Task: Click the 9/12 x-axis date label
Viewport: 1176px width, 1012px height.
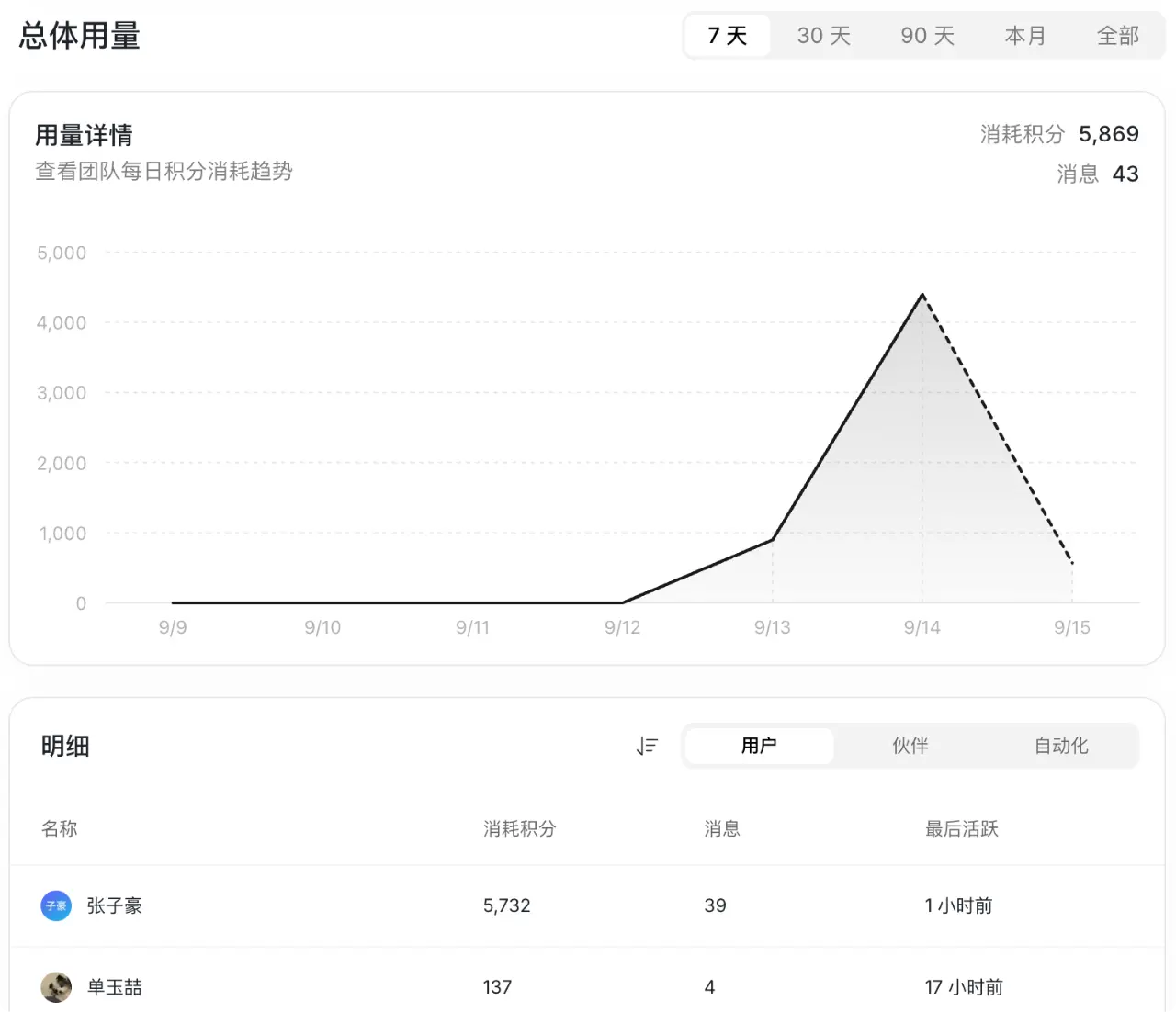Action: click(622, 627)
